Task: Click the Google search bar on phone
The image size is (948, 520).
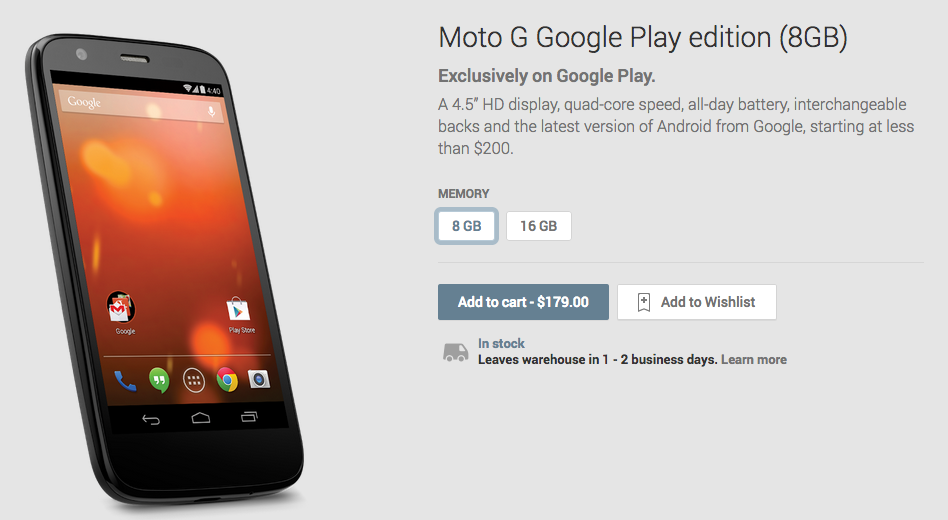Action: pyautogui.click(x=141, y=106)
